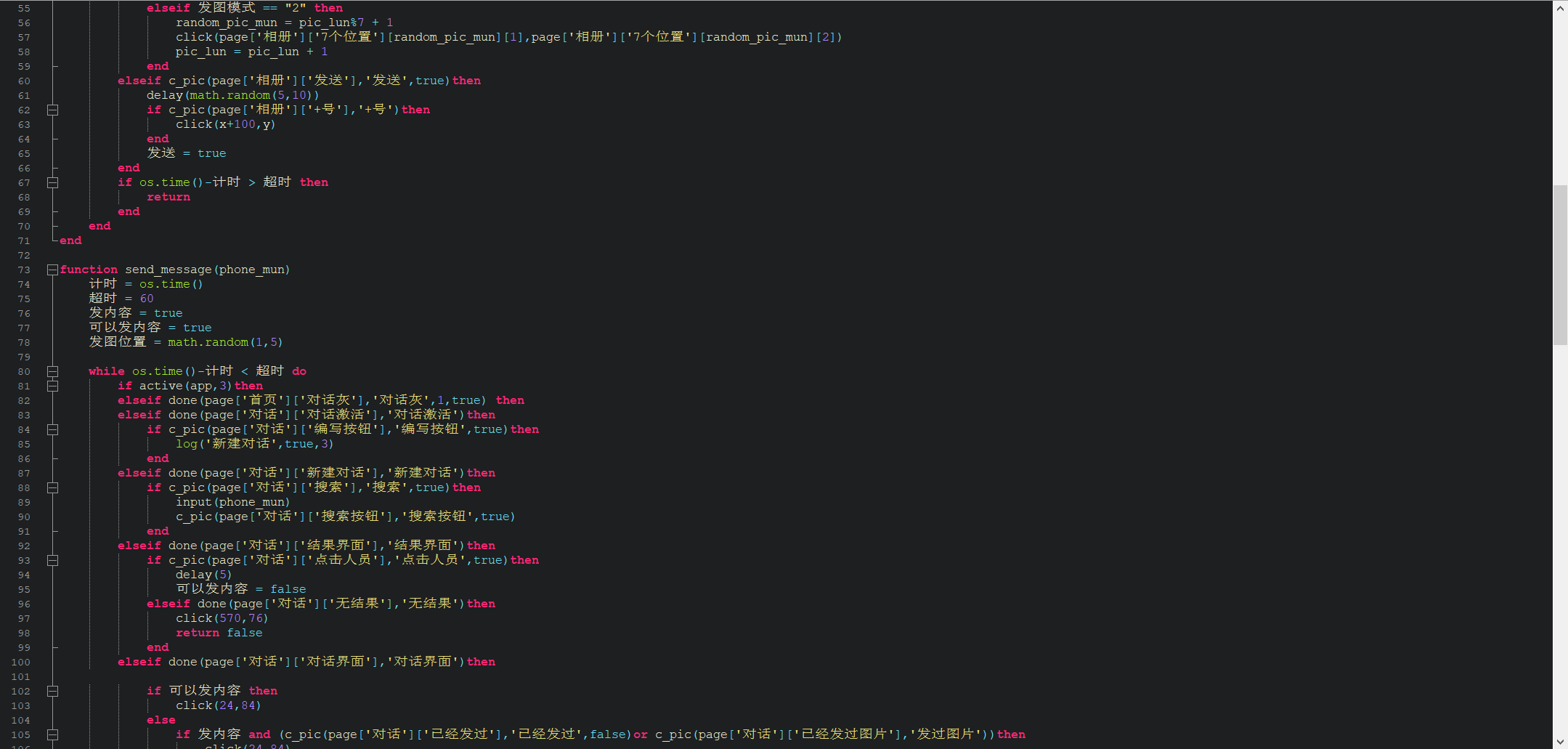
Task: Click line number 100 in the gutter
Action: coord(21,662)
